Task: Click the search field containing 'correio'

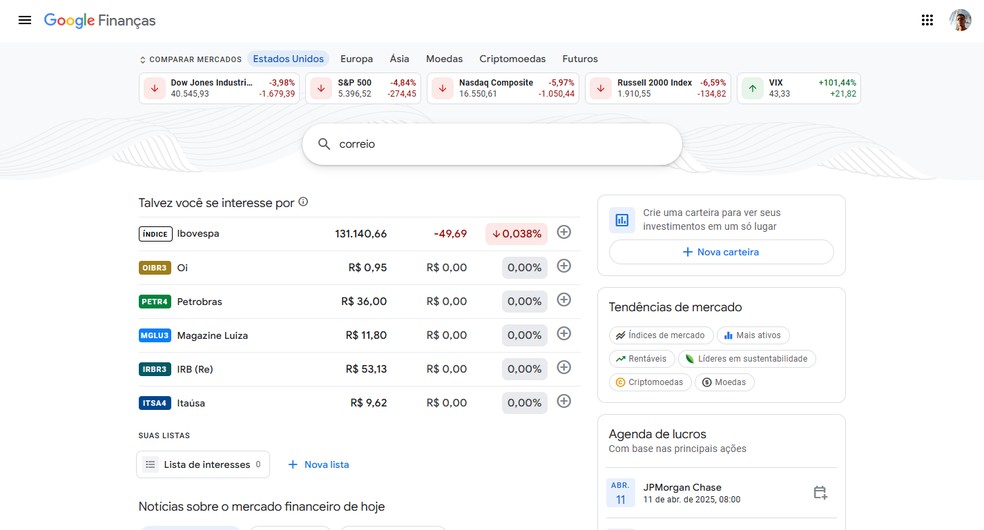Action: [x=492, y=144]
